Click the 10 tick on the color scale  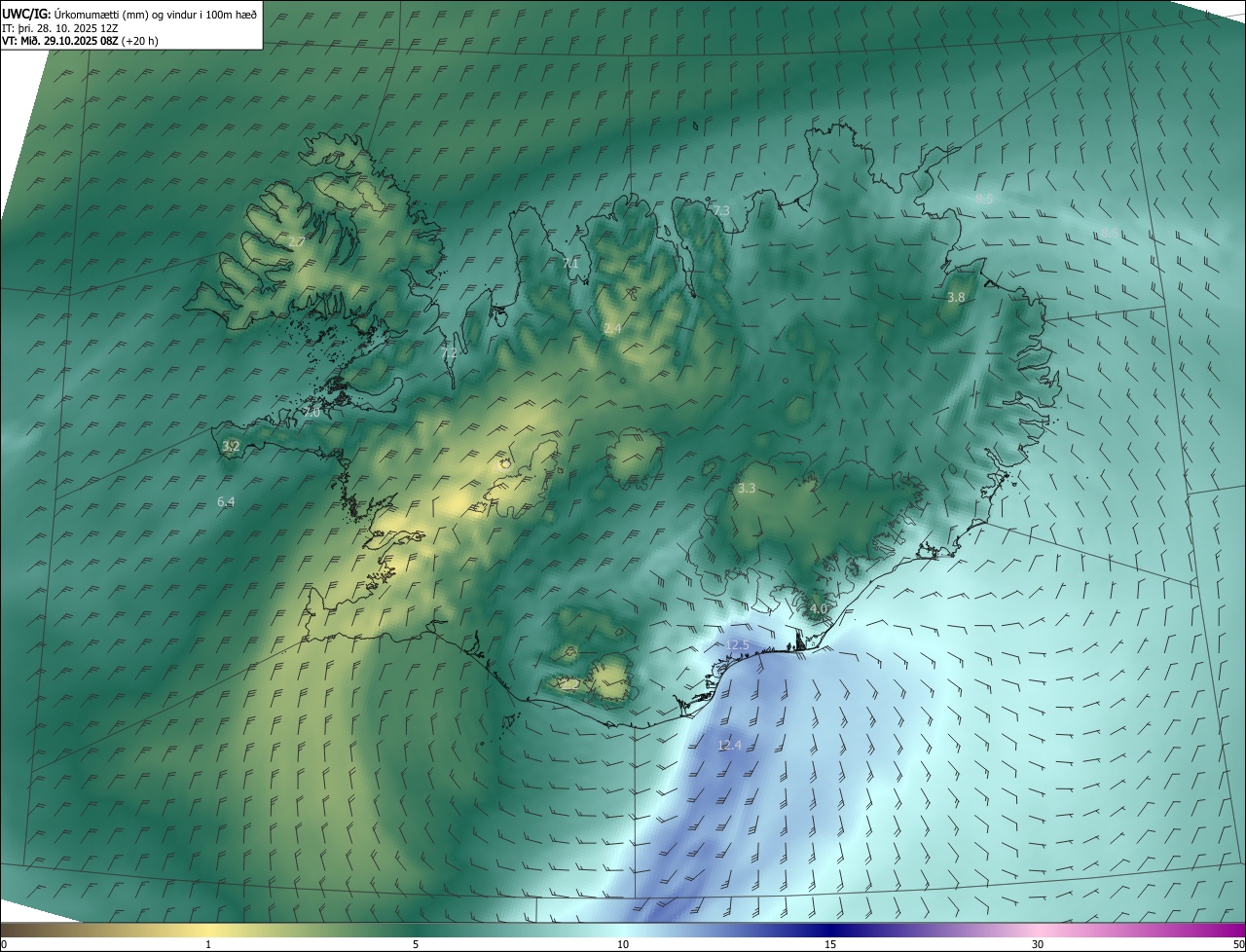[623, 944]
